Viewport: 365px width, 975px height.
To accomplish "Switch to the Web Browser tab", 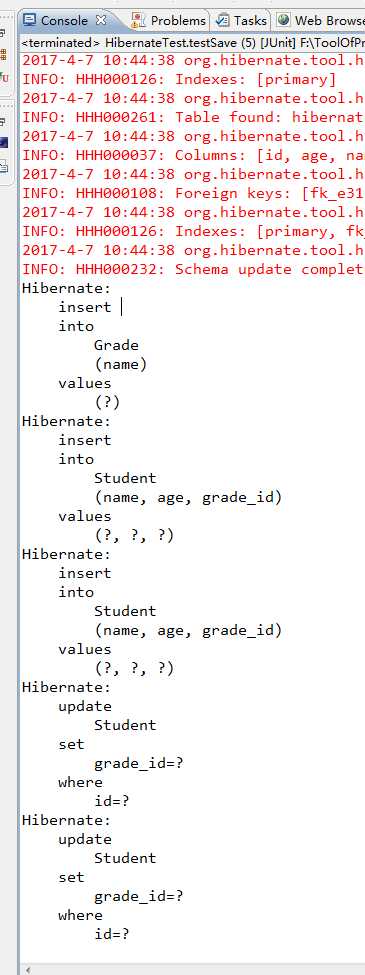I will [x=320, y=21].
